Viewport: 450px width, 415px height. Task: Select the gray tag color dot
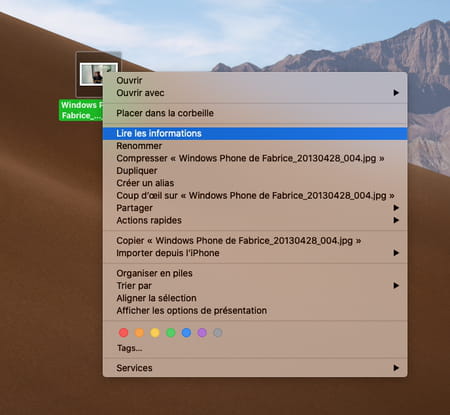pyautogui.click(x=218, y=332)
